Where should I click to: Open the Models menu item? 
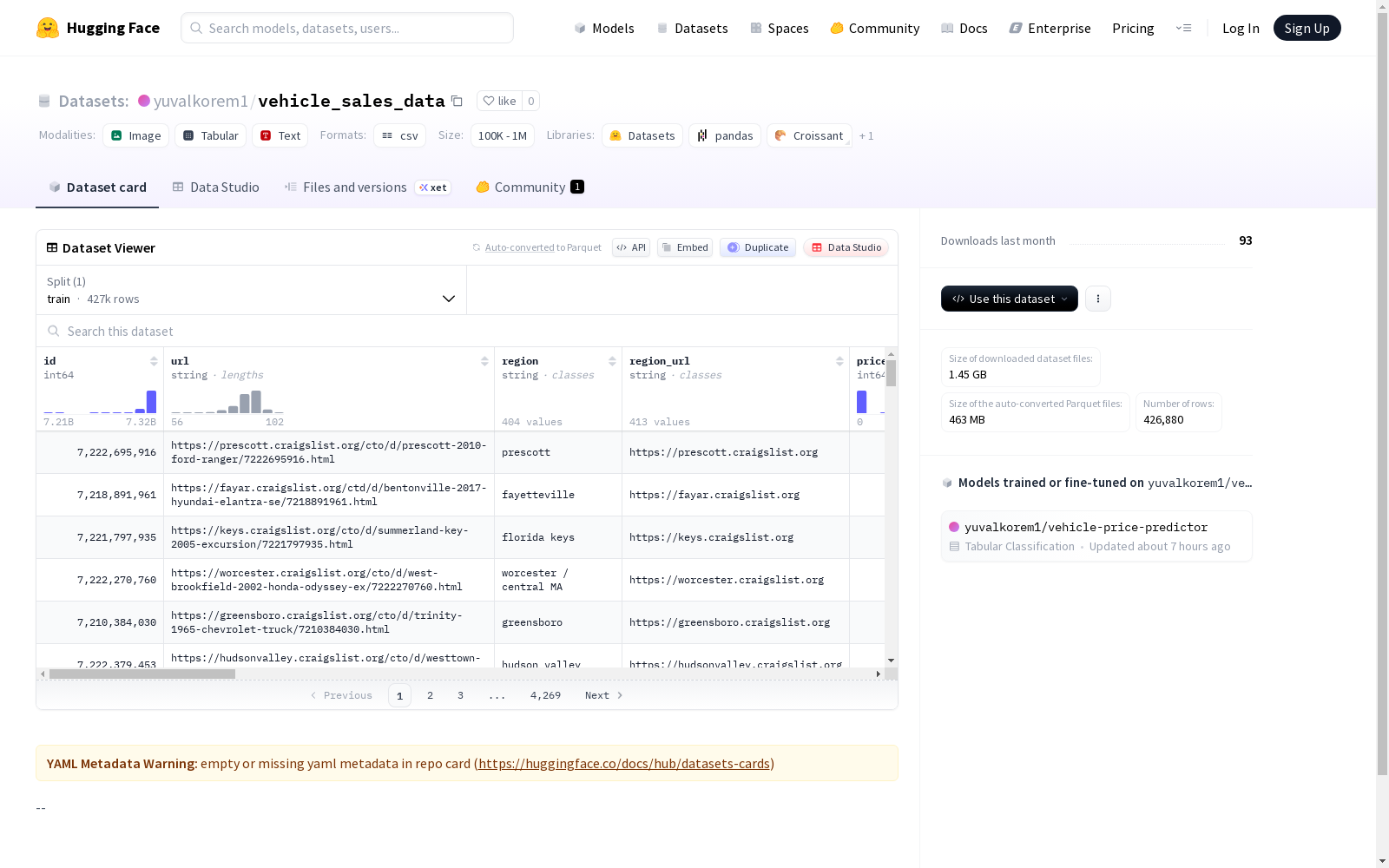click(x=604, y=28)
